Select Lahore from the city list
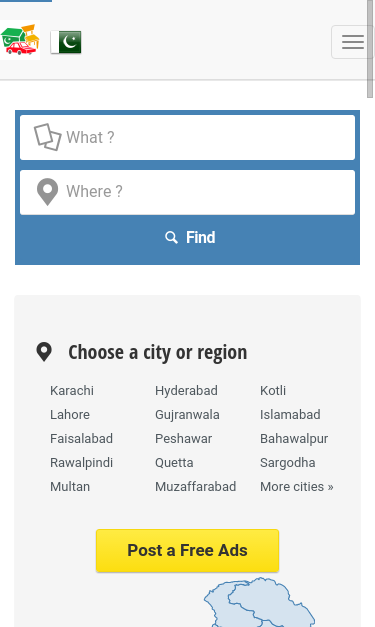The height and width of the screenshot is (627, 375). [70, 415]
